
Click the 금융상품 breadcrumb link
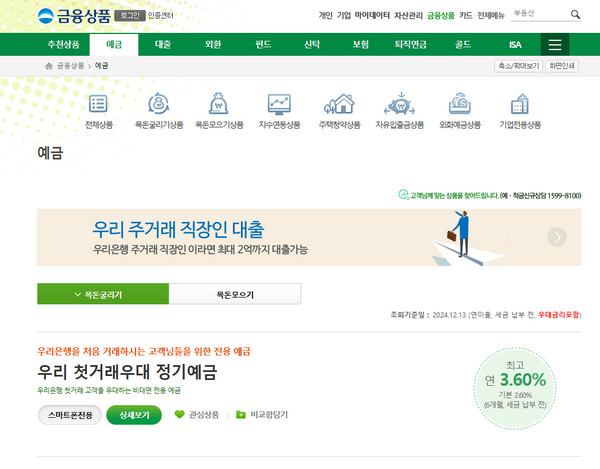[70, 66]
